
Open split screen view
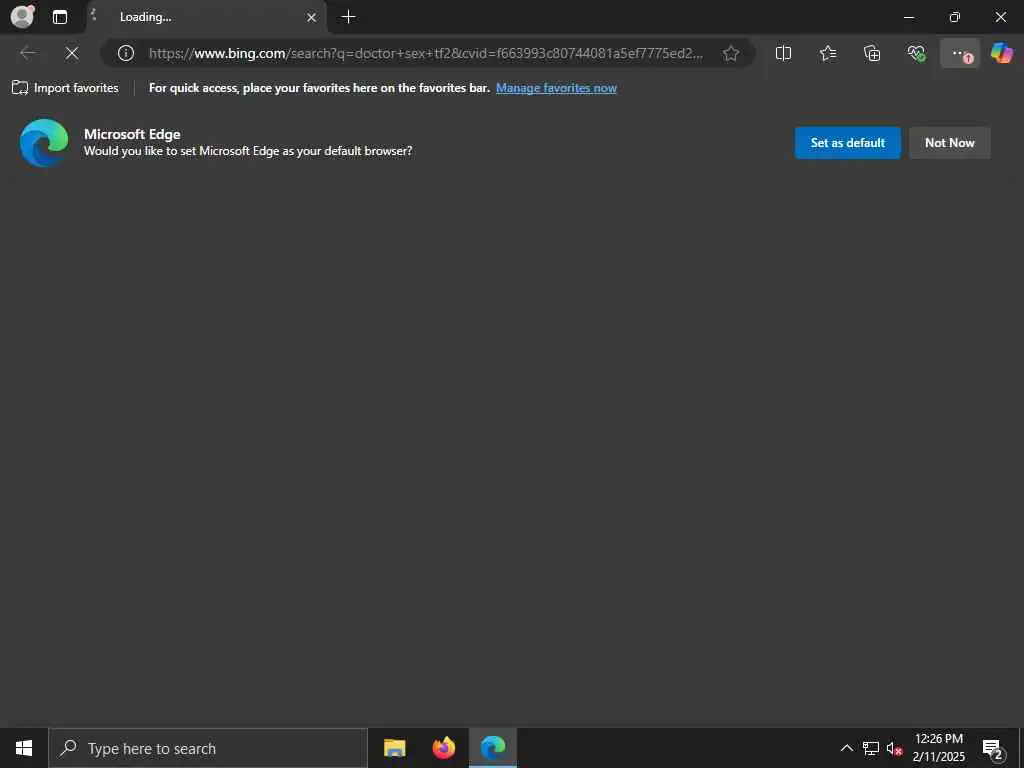[783, 53]
